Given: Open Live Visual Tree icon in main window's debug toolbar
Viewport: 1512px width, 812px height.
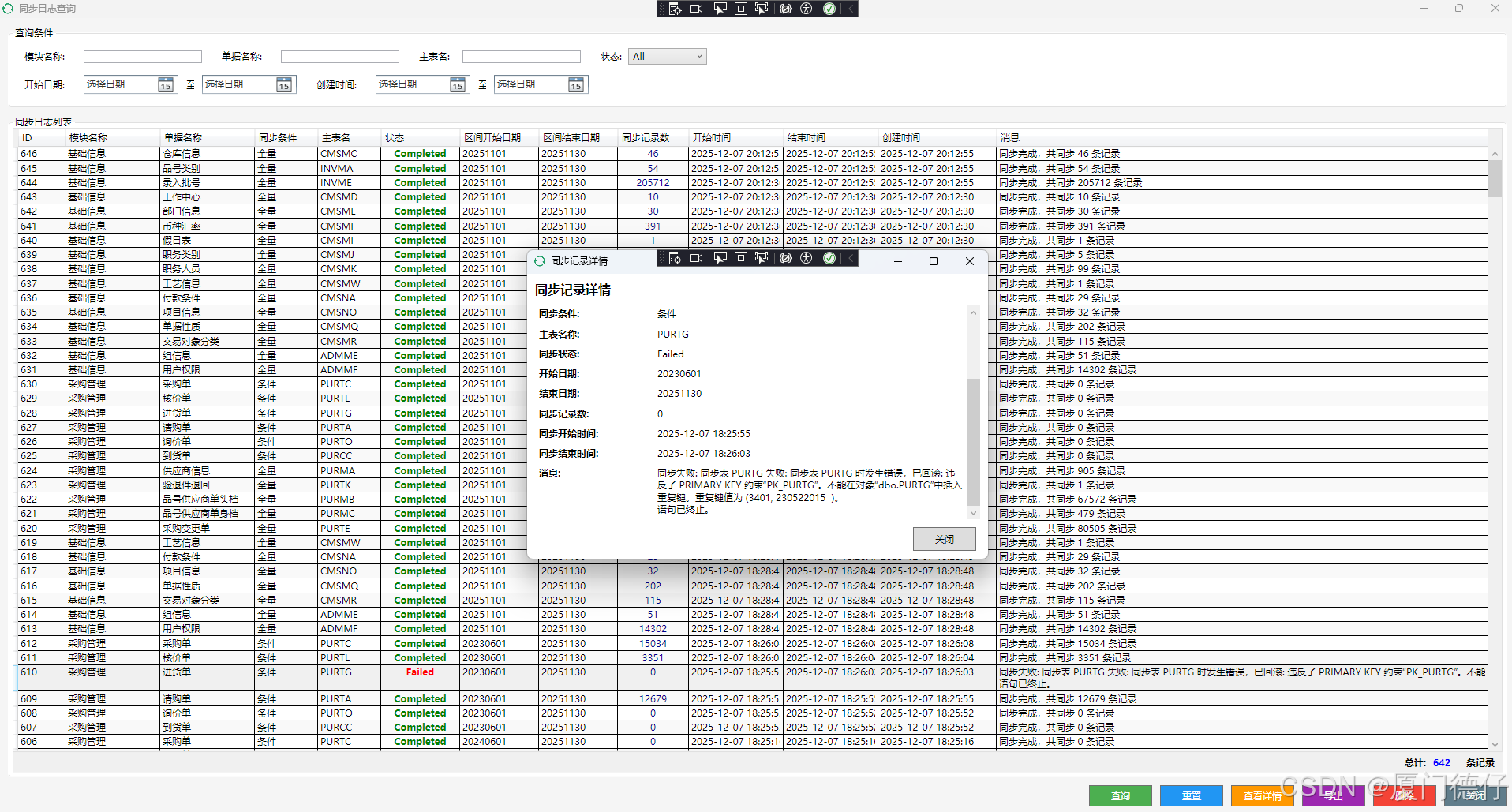Looking at the screenshot, I should pyautogui.click(x=675, y=9).
